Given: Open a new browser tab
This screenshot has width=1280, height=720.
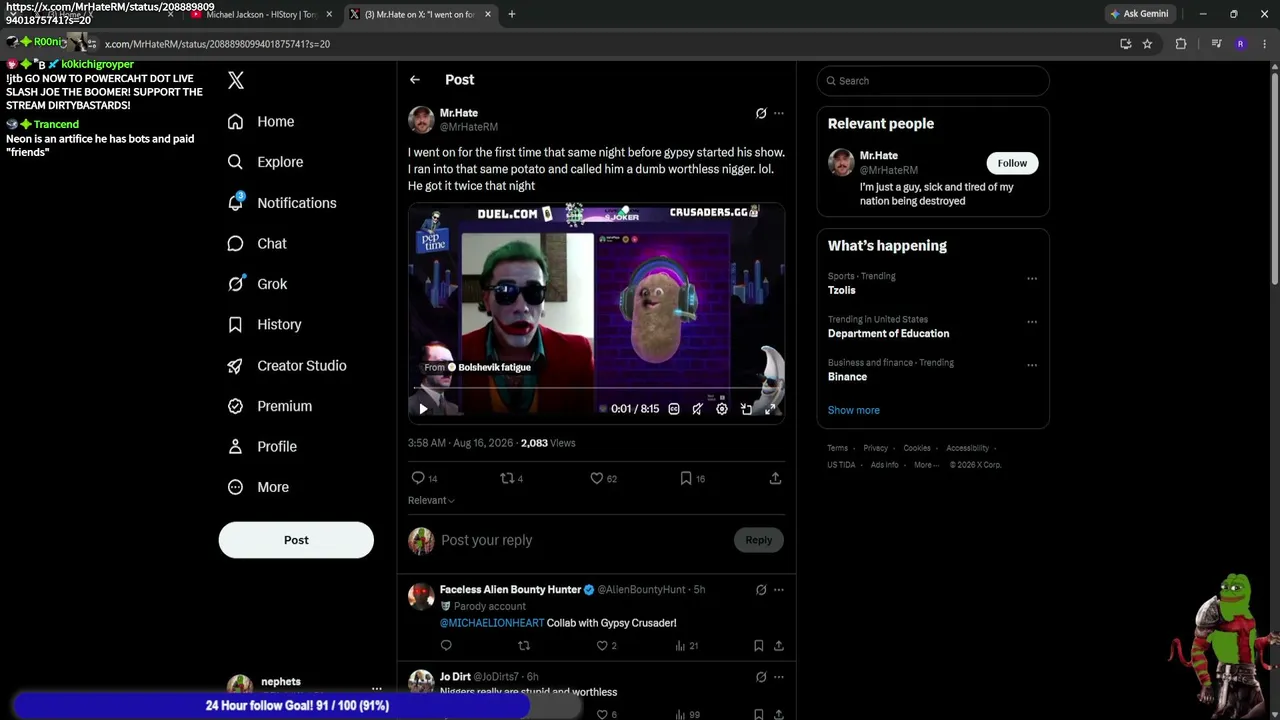Looking at the screenshot, I should point(512,14).
